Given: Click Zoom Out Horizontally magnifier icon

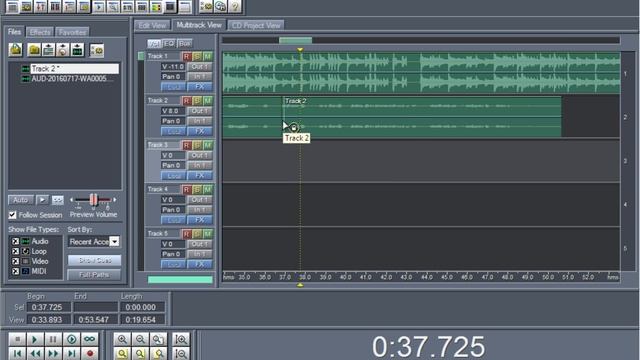Looking at the screenshot, I should point(140,339).
